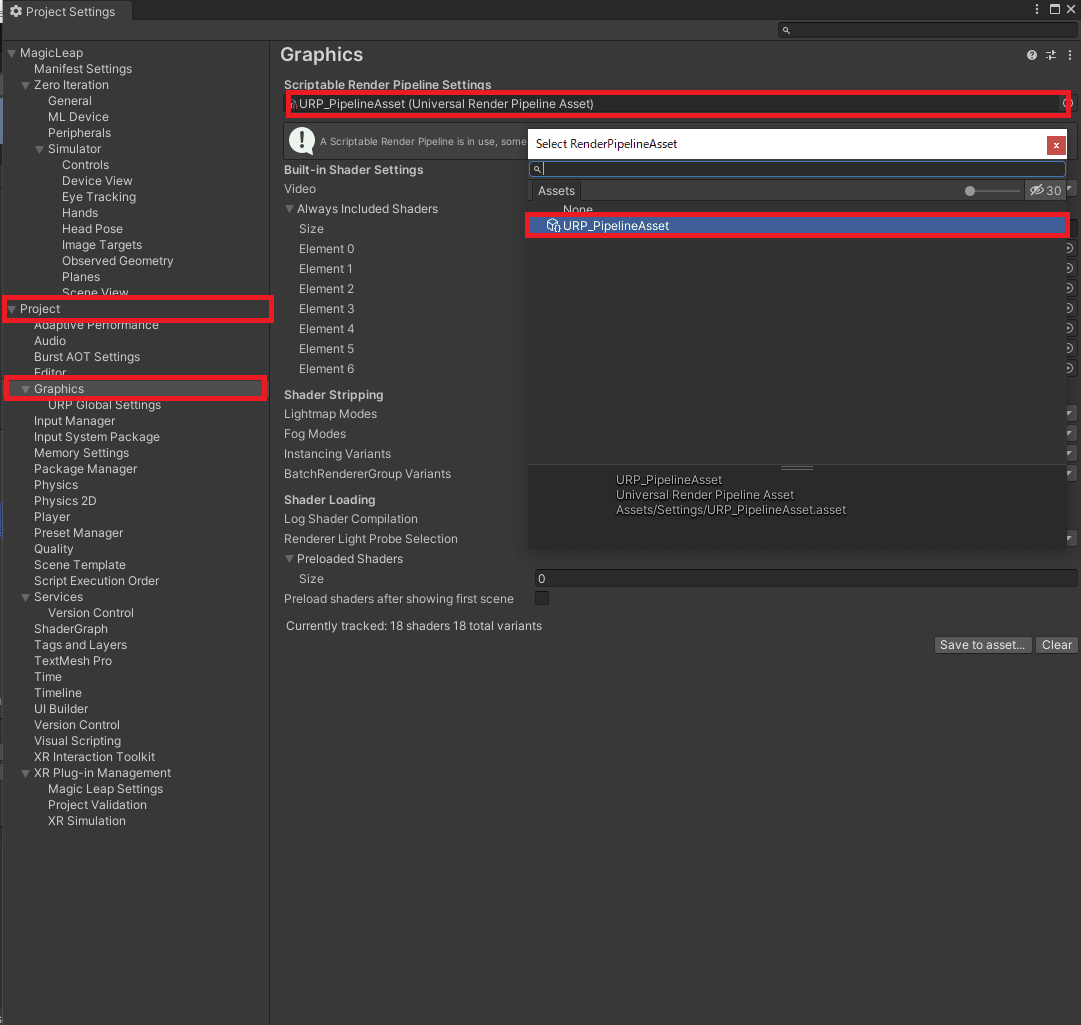Toggle the hidden packages visibility count
This screenshot has height=1025, width=1081.
1045,191
